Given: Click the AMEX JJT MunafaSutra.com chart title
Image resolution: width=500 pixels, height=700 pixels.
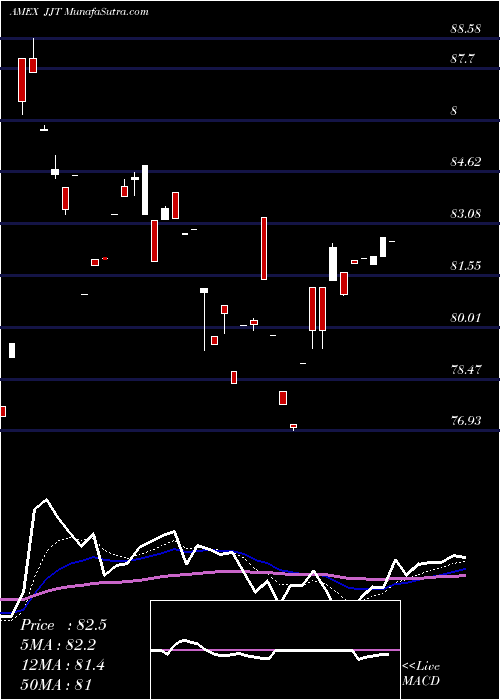Looking at the screenshot, I should 79,12.
